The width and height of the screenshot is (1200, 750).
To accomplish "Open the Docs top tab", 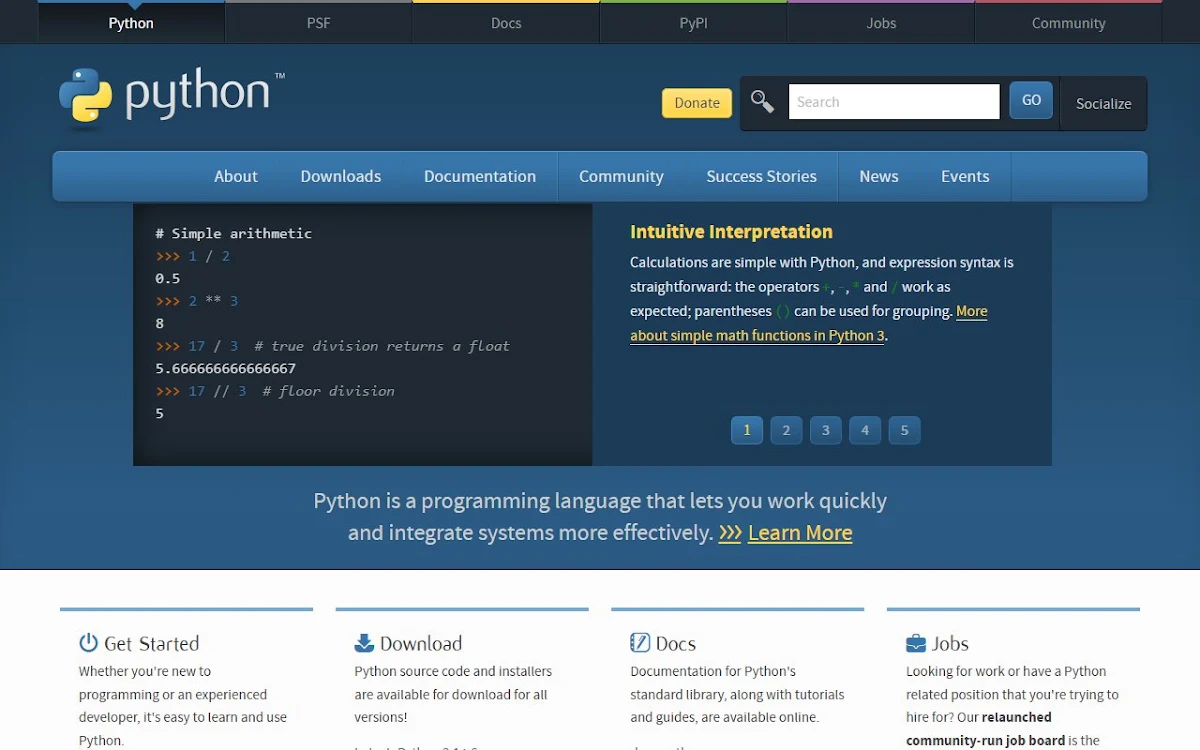I will (506, 23).
